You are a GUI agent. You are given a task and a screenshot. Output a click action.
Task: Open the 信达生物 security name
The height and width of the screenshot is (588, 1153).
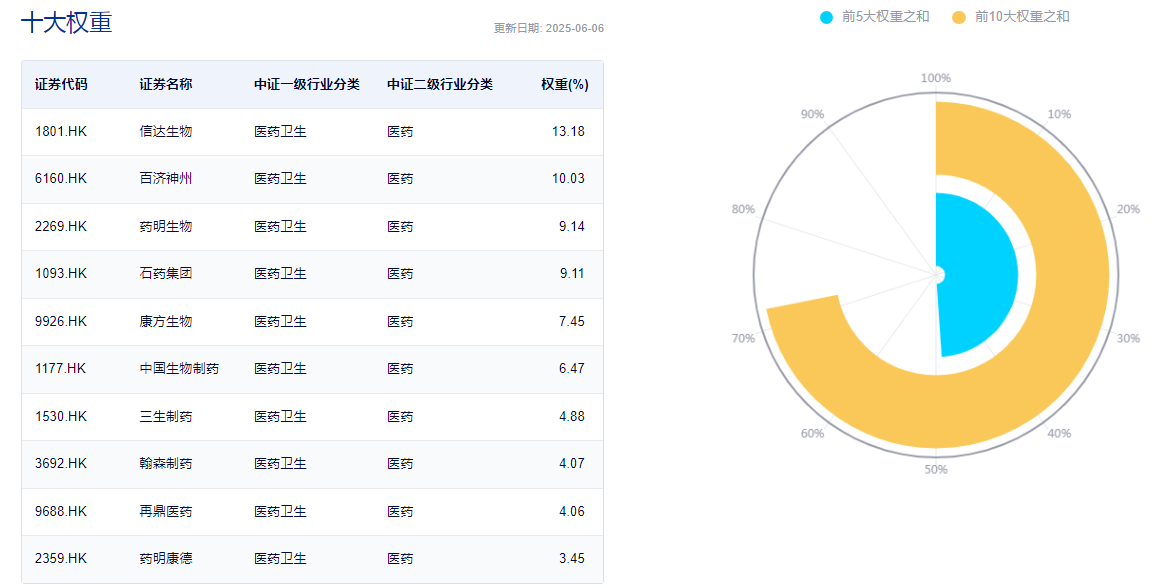(165, 132)
